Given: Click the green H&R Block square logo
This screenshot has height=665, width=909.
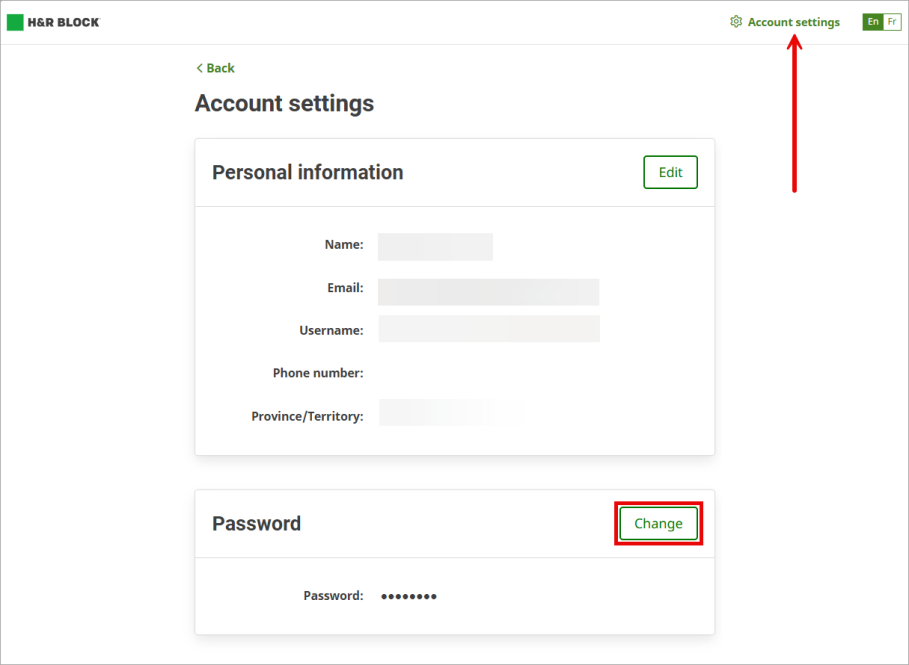Looking at the screenshot, I should [x=15, y=22].
